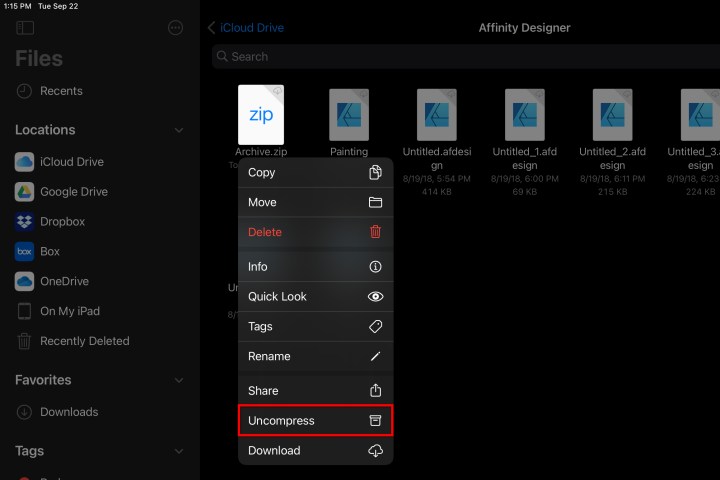Open the sidebar ellipsis options button
This screenshot has width=720, height=480.
point(175,28)
